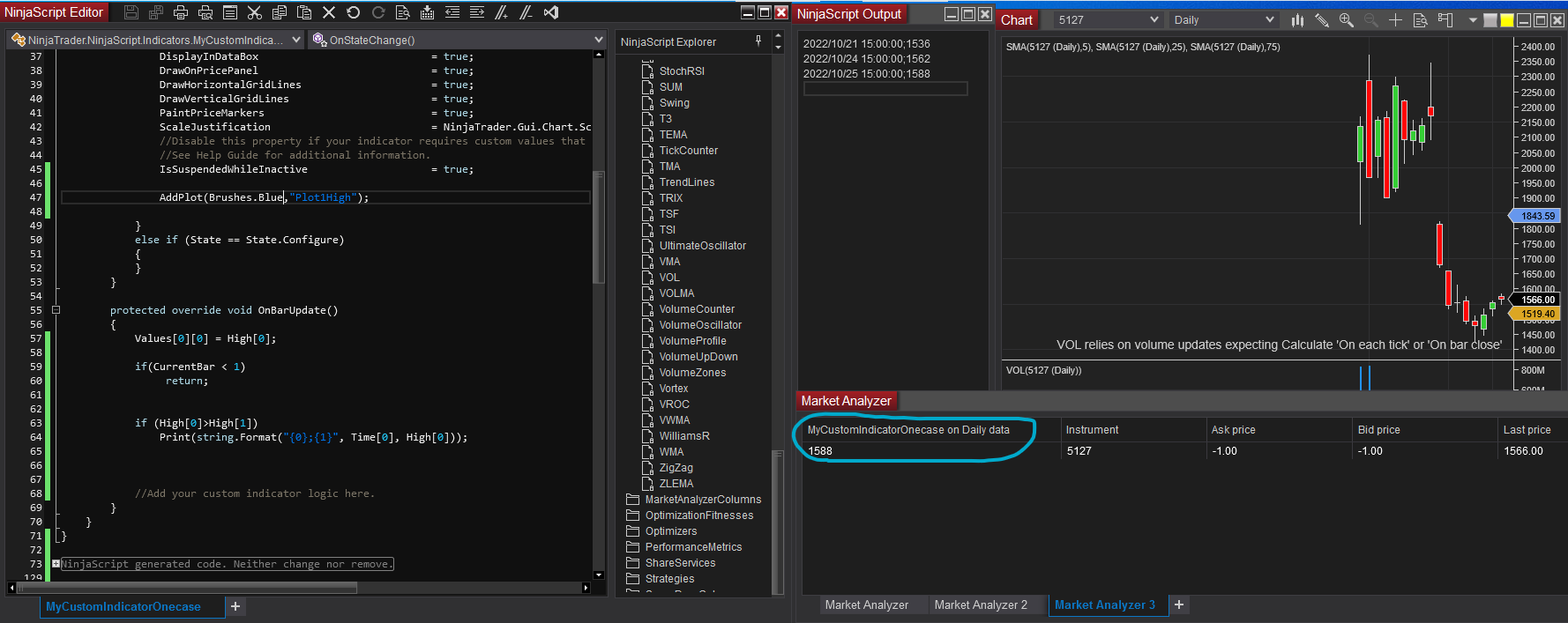Click the Print icon in editor toolbar
The width and height of the screenshot is (1568, 623).
point(181,12)
